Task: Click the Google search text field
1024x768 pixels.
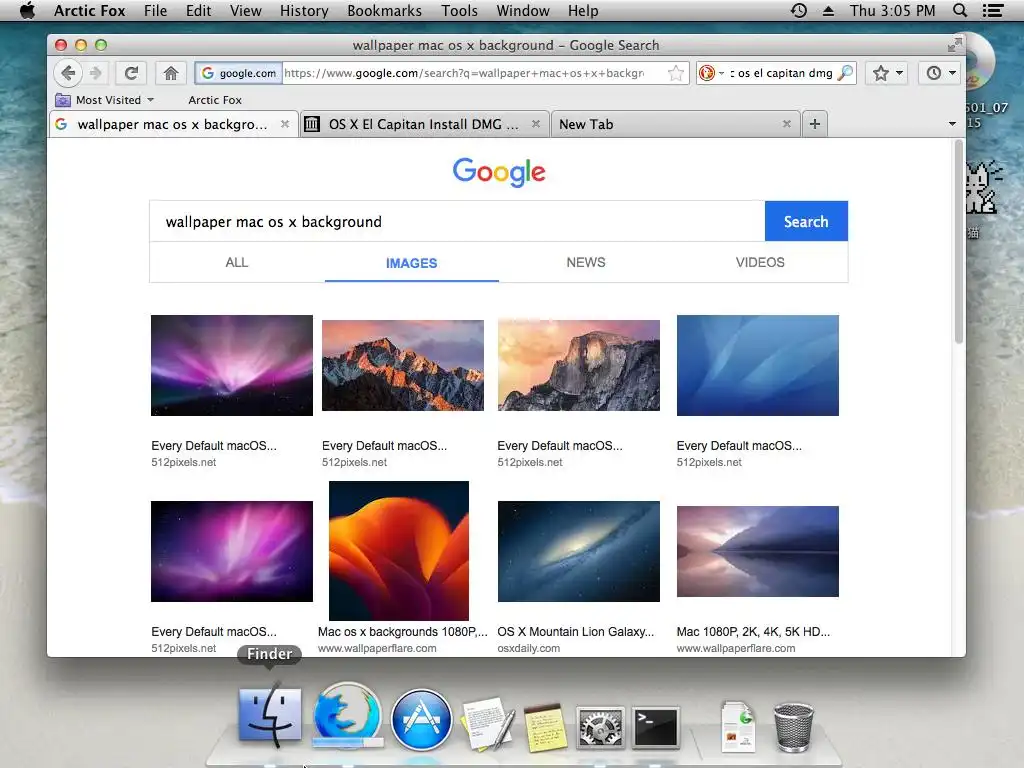Action: click(457, 221)
